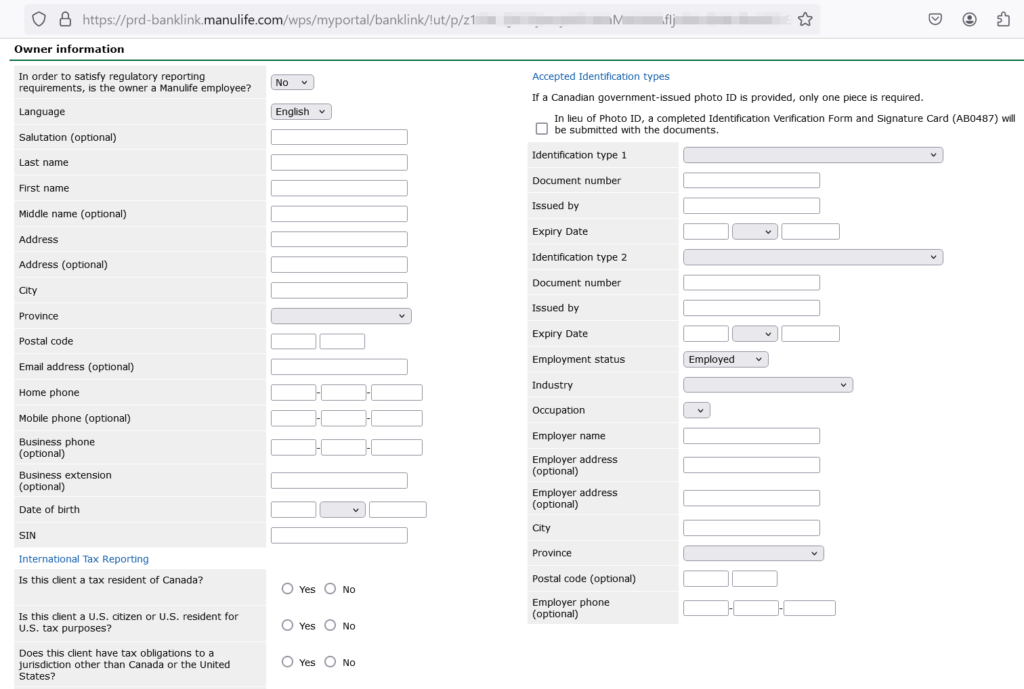Click the SIN input field
1024x689 pixels.
339,535
